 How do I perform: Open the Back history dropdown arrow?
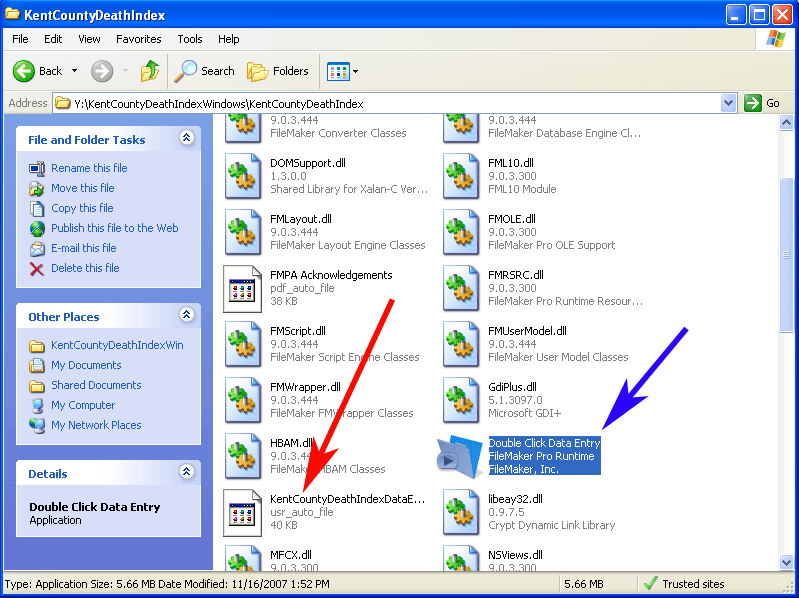[74, 71]
